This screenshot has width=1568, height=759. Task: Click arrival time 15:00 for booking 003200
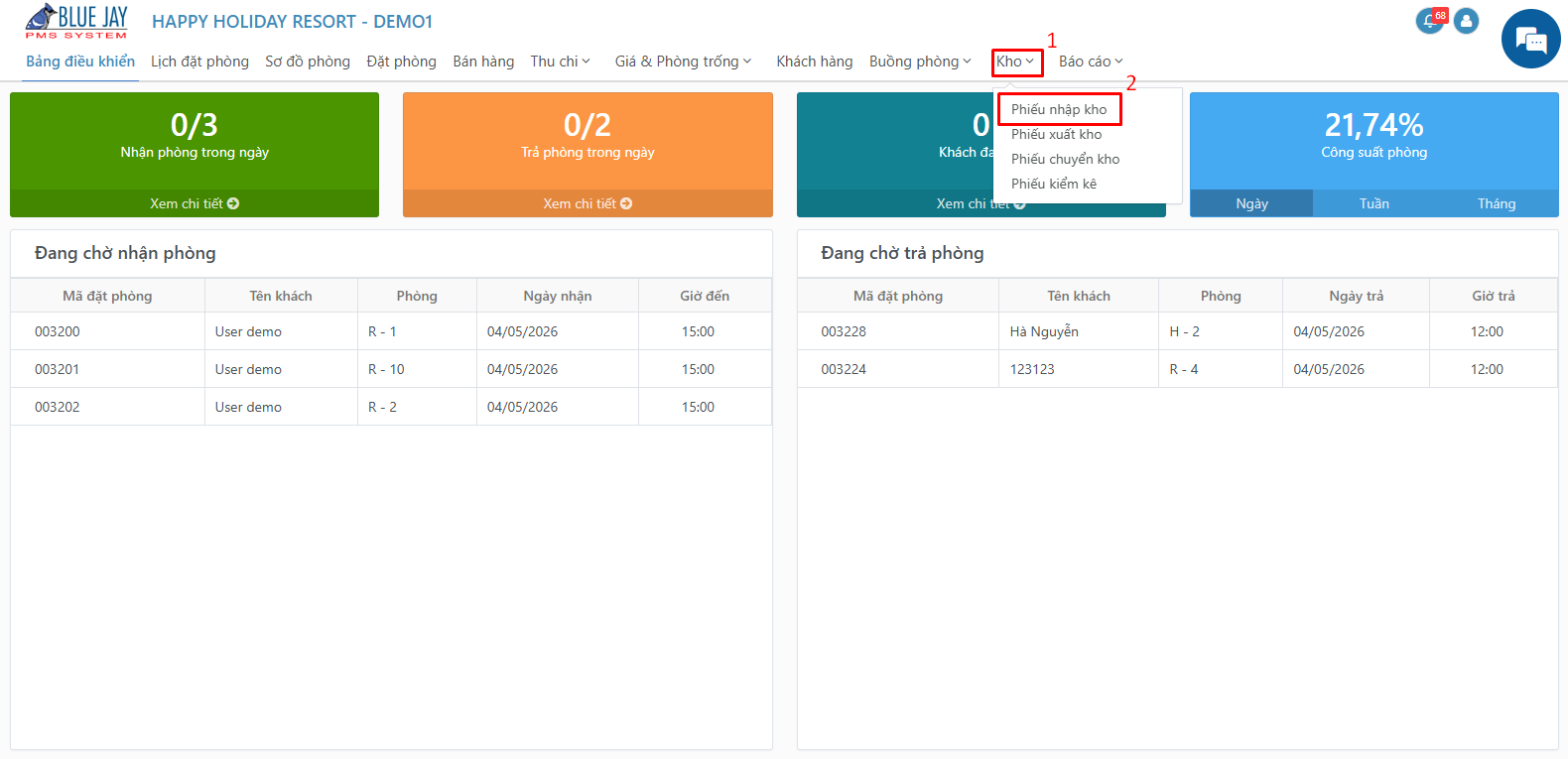(698, 331)
